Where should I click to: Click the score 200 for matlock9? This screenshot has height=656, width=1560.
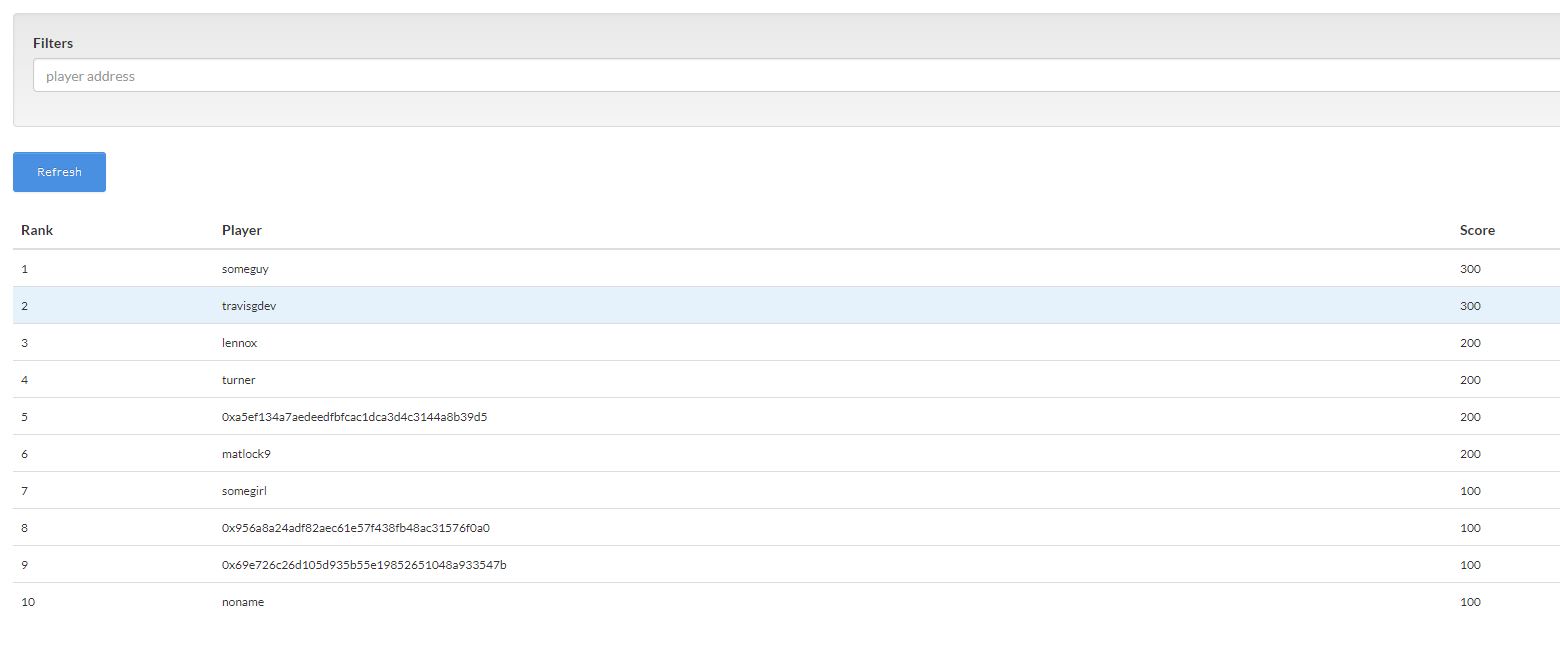(1470, 454)
